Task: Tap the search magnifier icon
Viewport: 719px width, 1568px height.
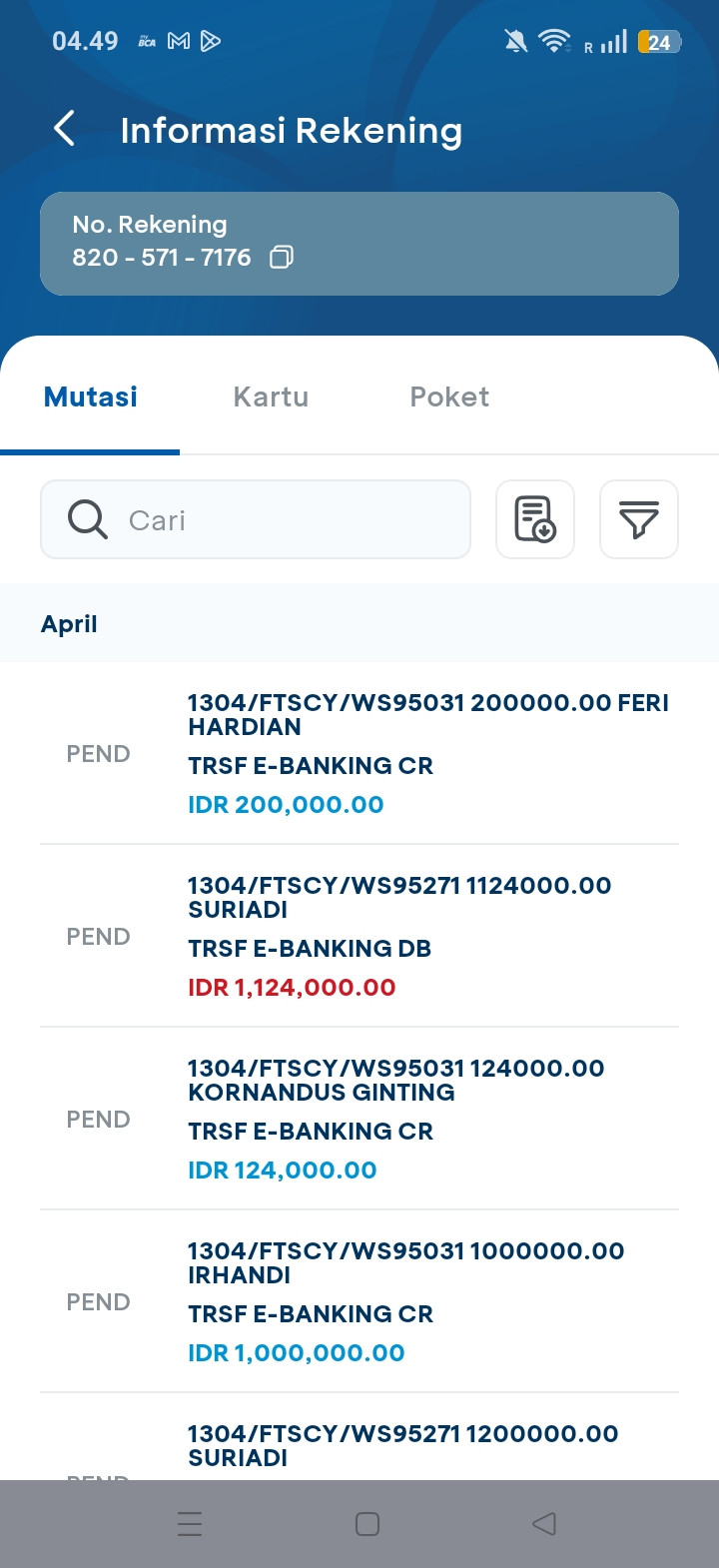Action: [x=88, y=520]
